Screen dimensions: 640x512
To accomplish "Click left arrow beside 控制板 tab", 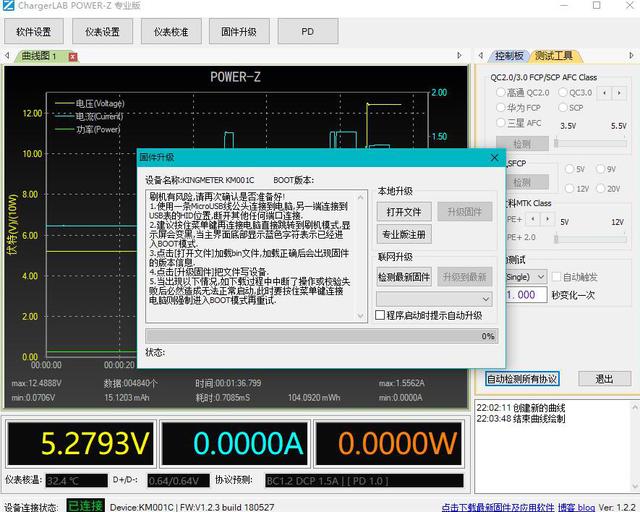I will (x=481, y=56).
